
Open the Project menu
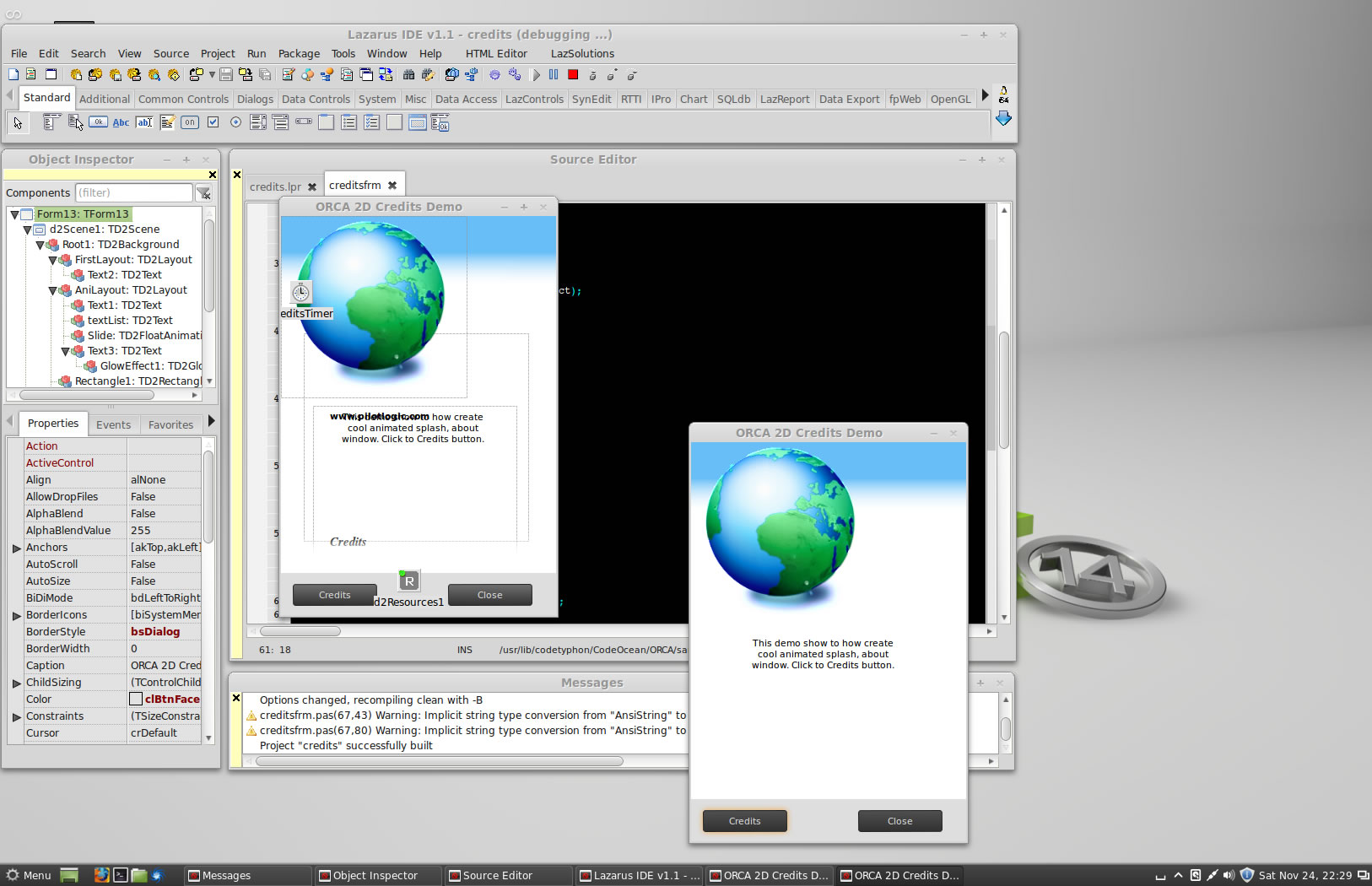218,53
